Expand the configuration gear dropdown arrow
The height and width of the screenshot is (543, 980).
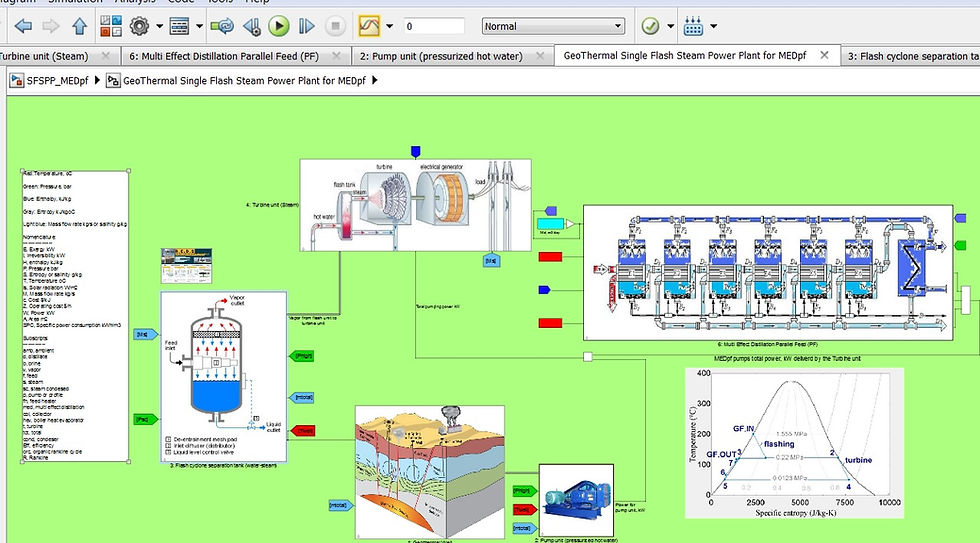click(x=159, y=26)
